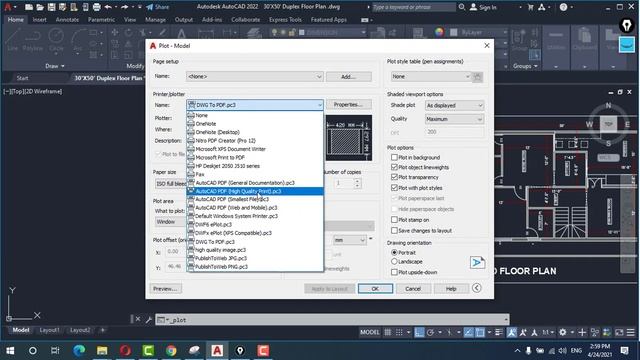Open Google Chrome from the taskbar
This screenshot has width=640, height=360.
tap(171, 350)
